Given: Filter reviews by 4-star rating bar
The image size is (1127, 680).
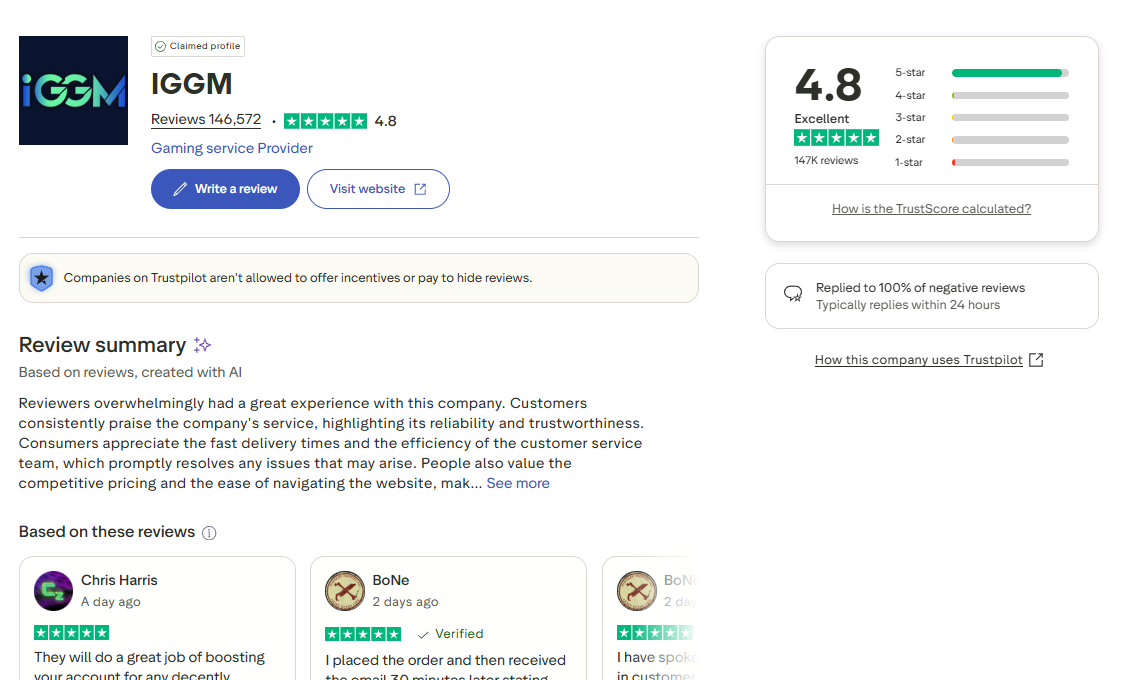Looking at the screenshot, I should click(x=1010, y=96).
